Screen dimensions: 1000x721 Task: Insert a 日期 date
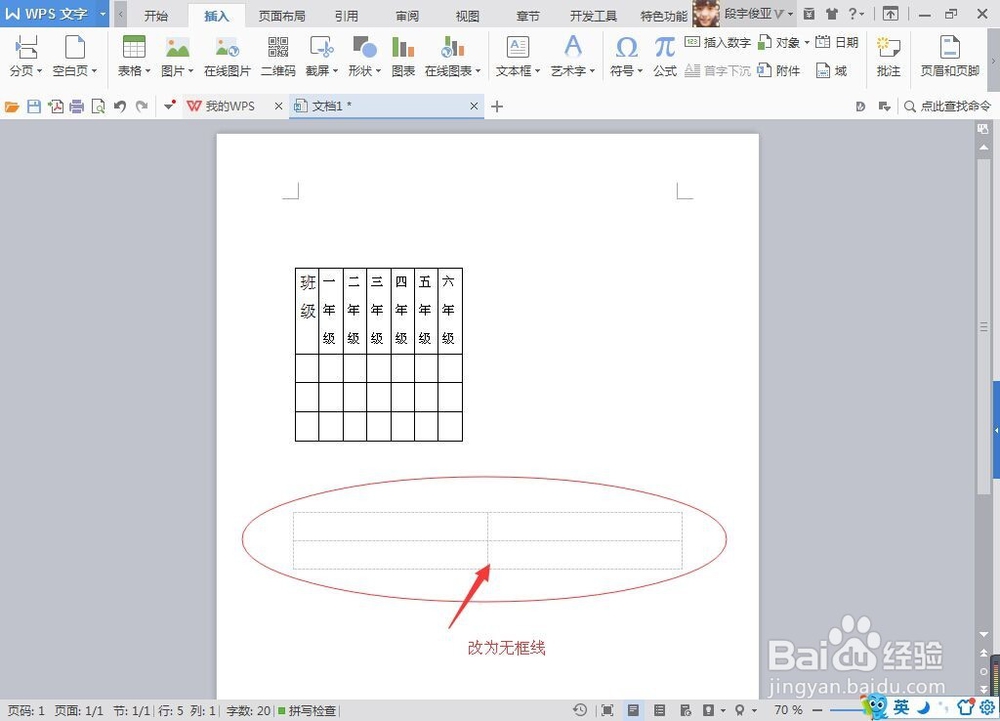pos(837,43)
